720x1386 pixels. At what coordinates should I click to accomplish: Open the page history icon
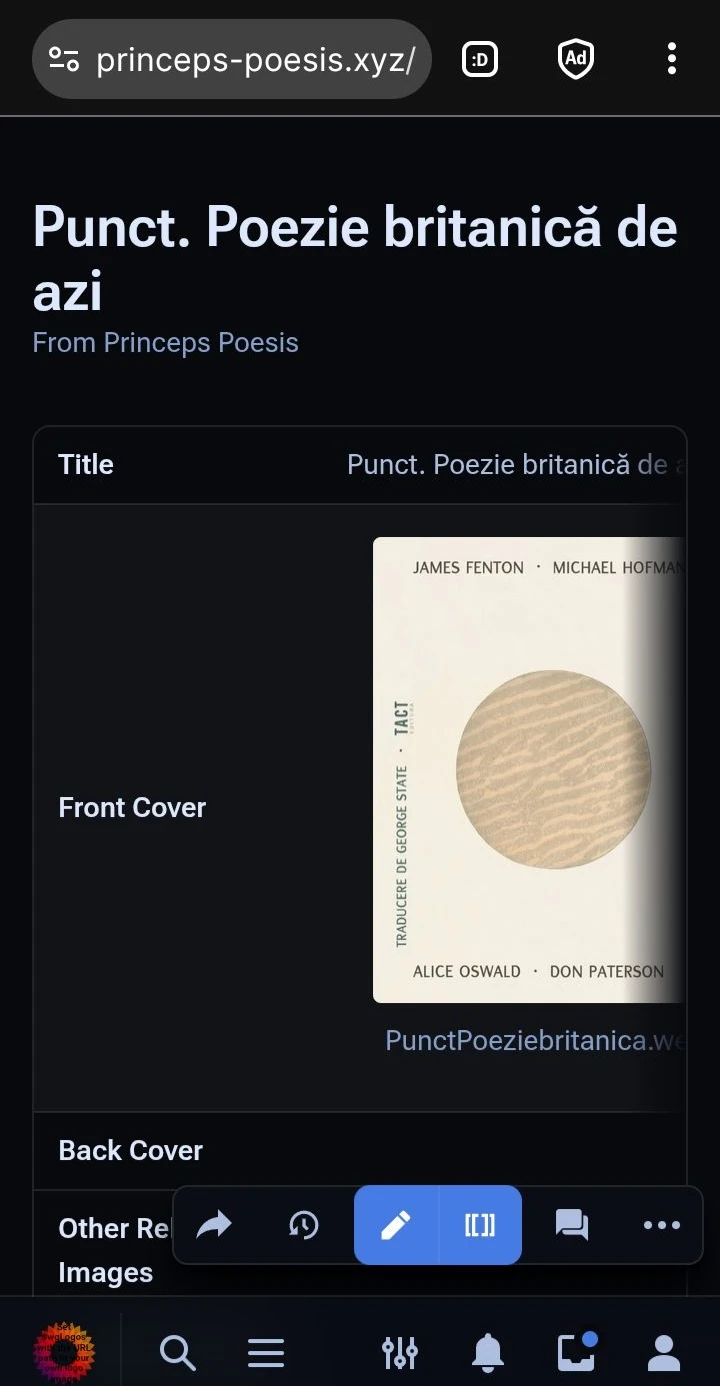pos(303,1225)
